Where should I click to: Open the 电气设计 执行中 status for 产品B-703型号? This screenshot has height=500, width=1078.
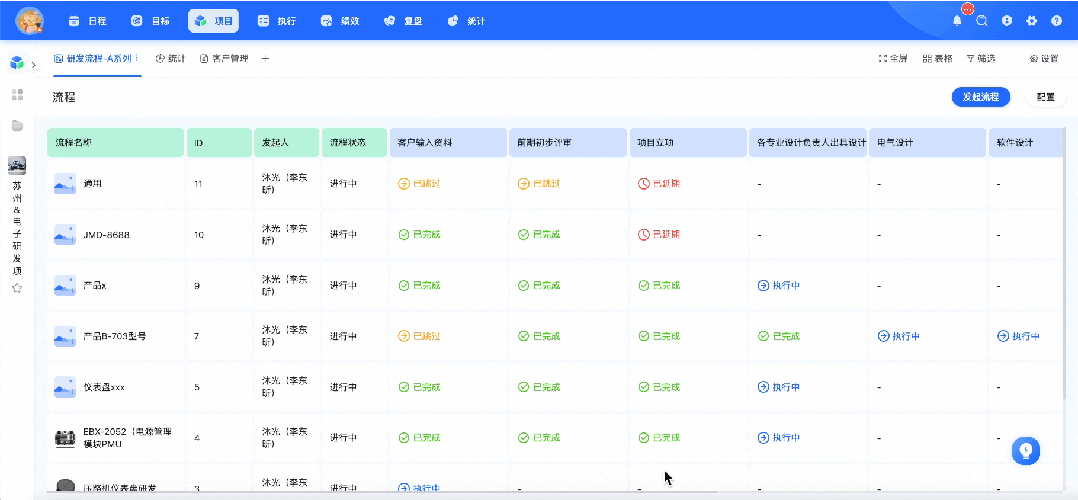coord(899,336)
